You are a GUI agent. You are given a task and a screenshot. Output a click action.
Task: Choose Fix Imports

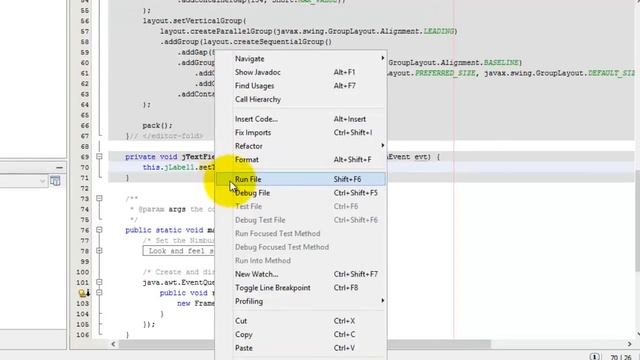pos(301,133)
